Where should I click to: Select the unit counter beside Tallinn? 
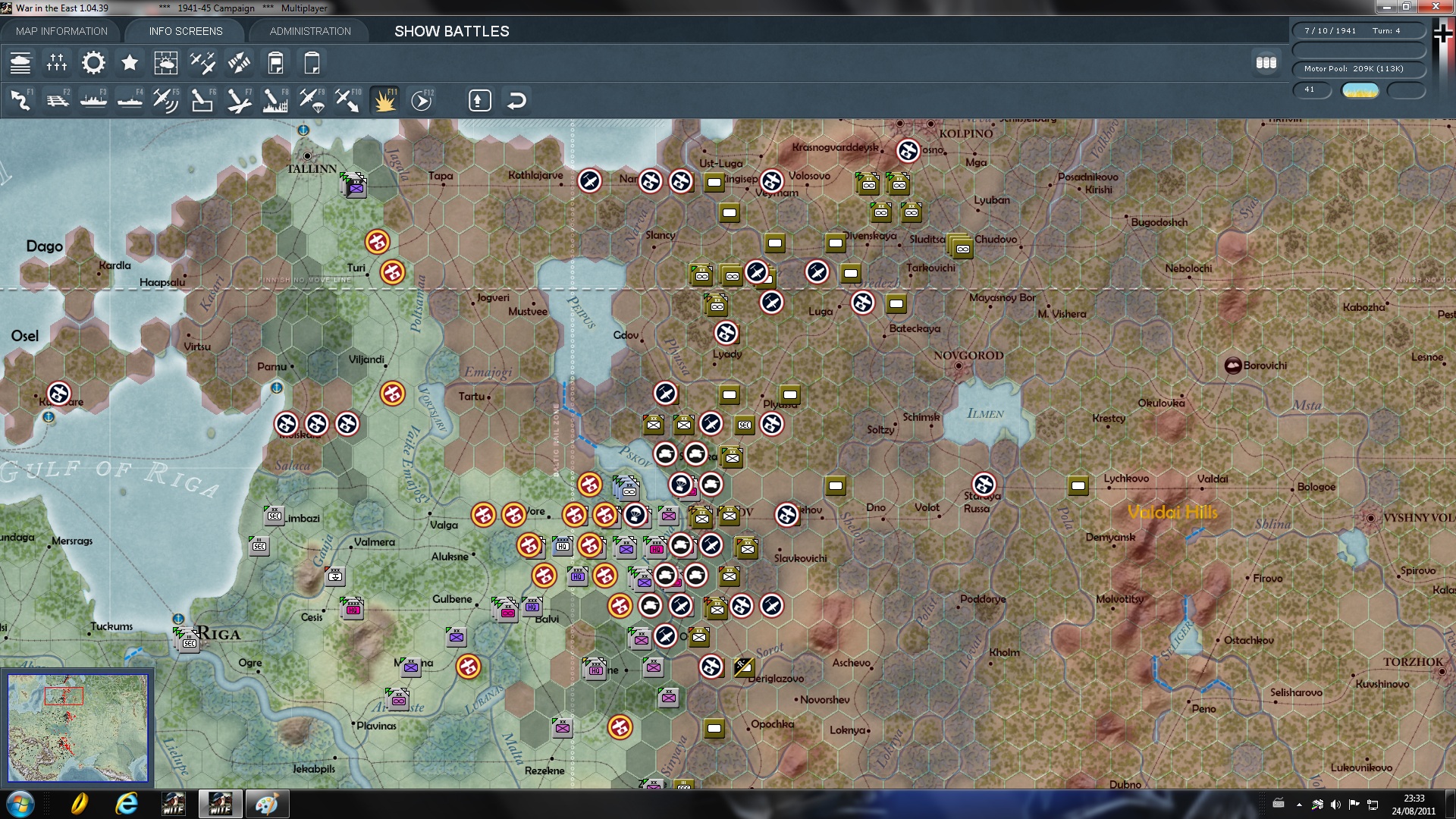(x=355, y=185)
